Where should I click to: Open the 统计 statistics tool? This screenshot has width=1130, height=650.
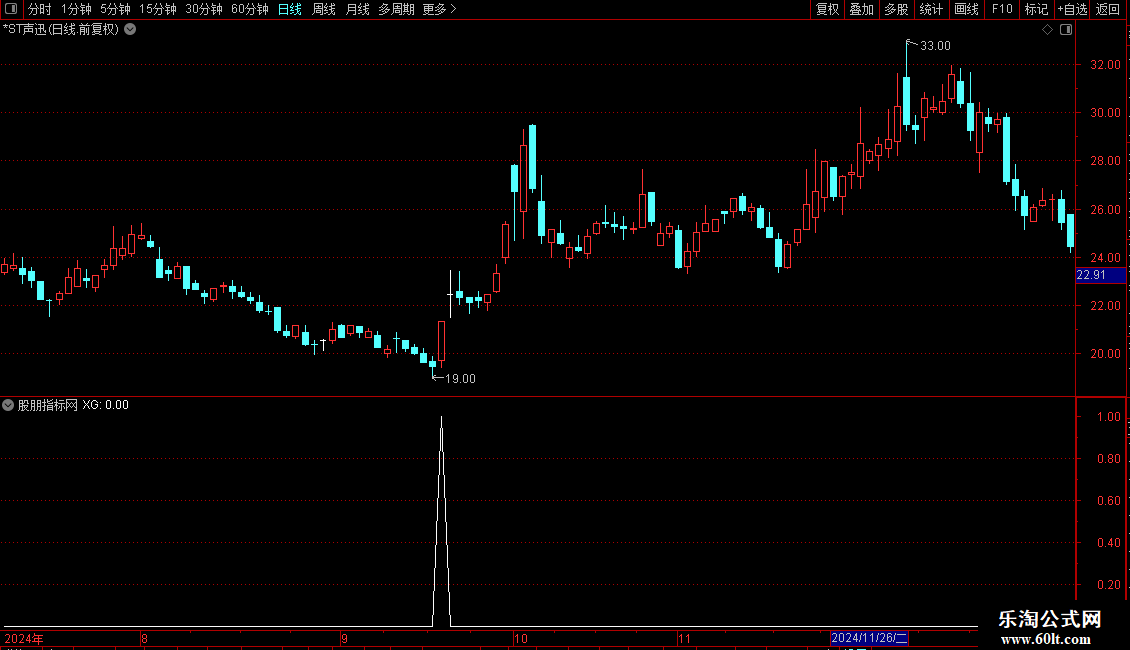(931, 9)
